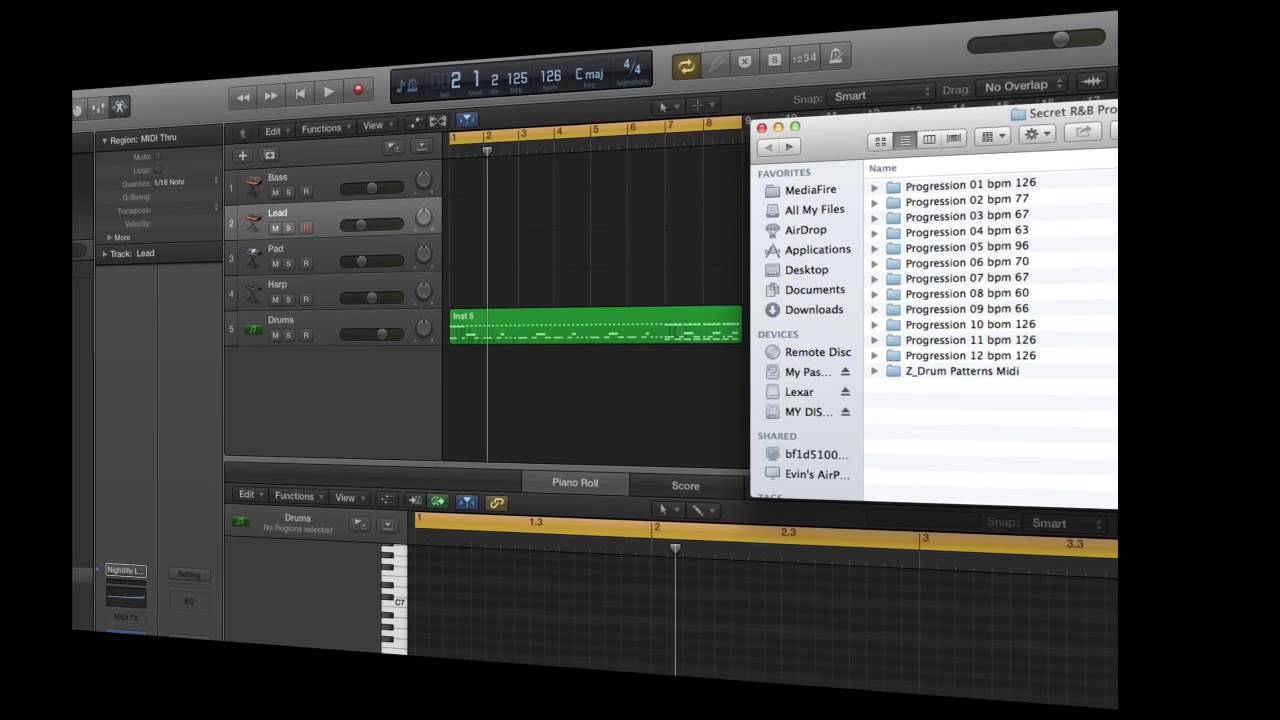
Task: Toggle the blue catch playhead button in tracks area
Action: point(466,121)
